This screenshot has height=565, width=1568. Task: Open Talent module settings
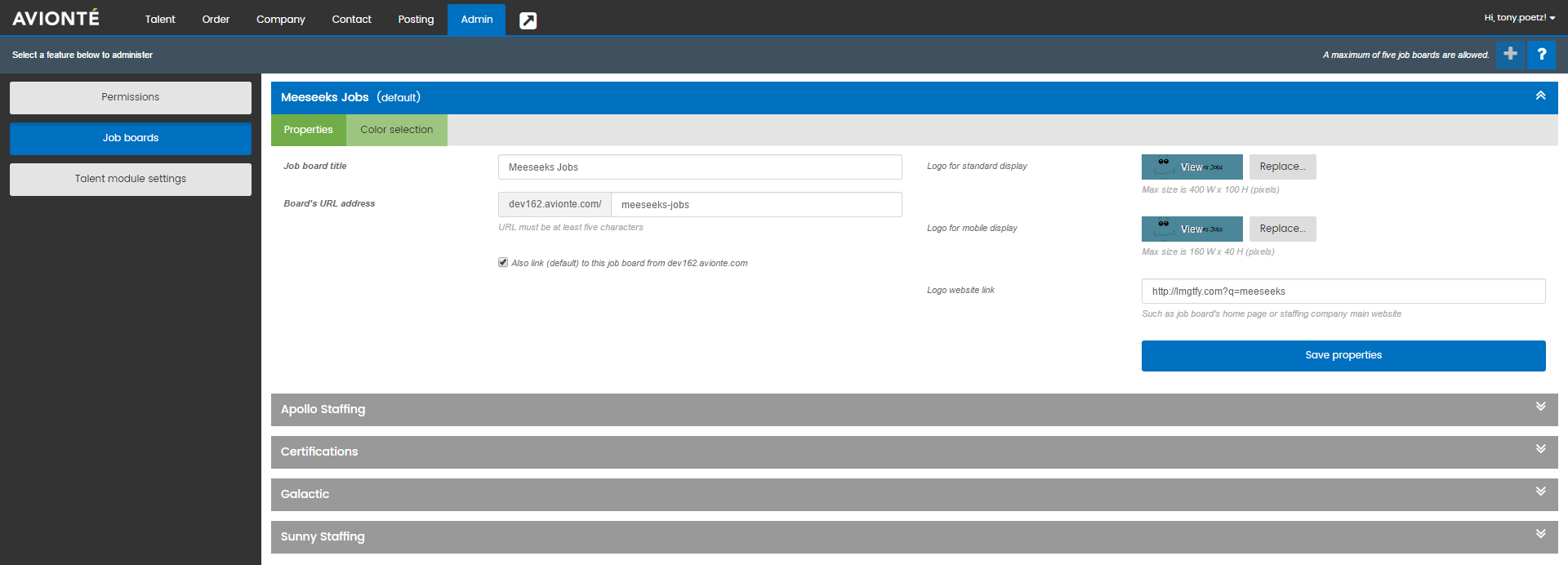(x=131, y=179)
